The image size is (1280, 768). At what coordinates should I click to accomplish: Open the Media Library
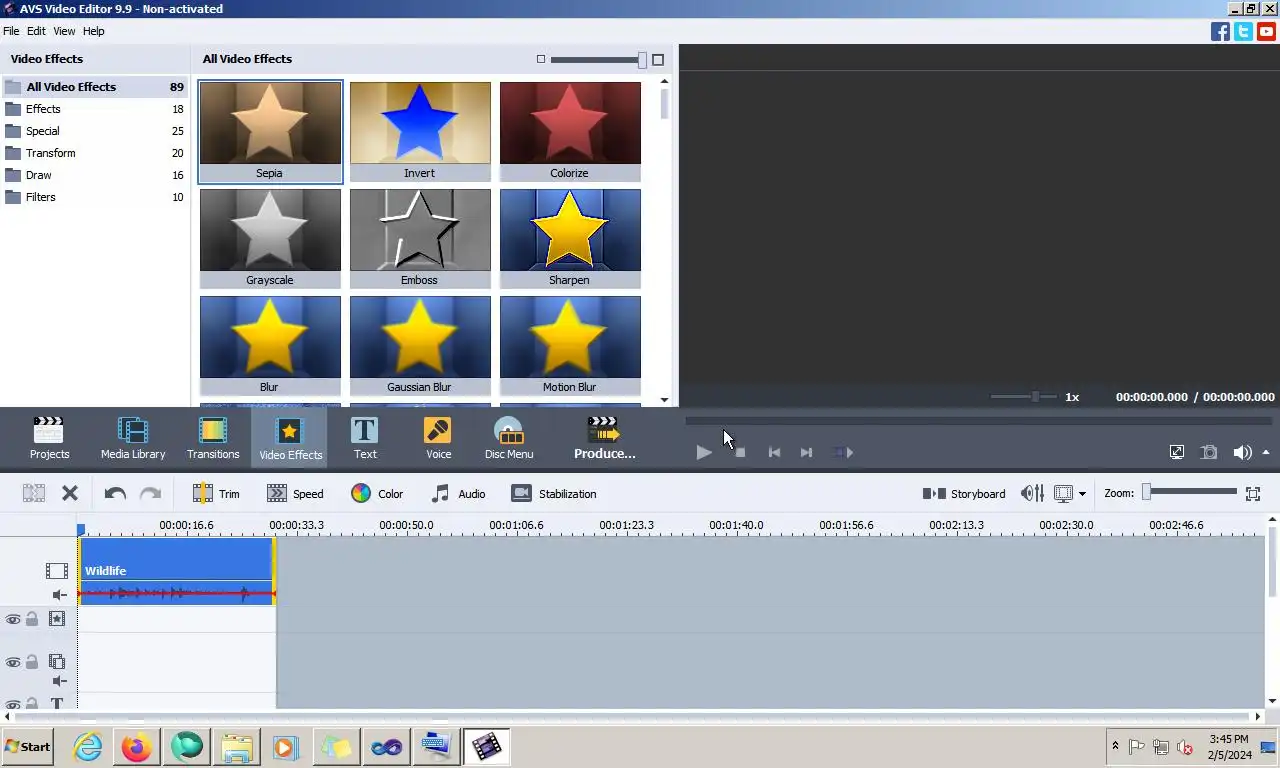133,439
